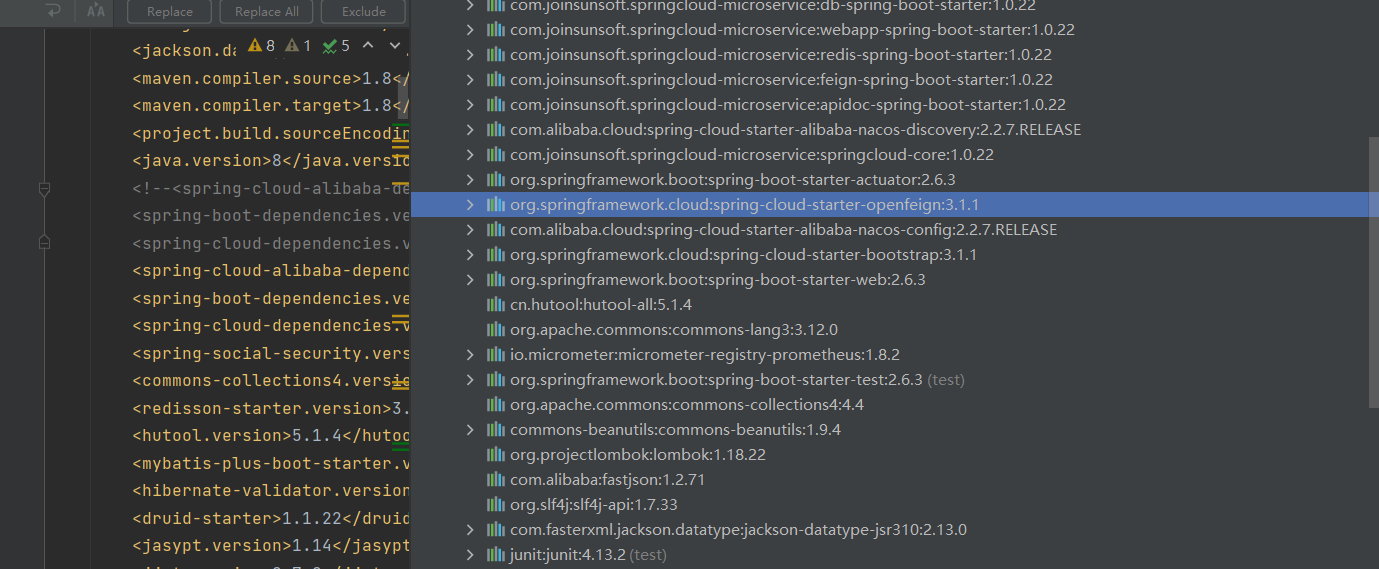The image size is (1379, 569).
Task: Click the java.version line in editor
Action: pyautogui.click(x=271, y=161)
